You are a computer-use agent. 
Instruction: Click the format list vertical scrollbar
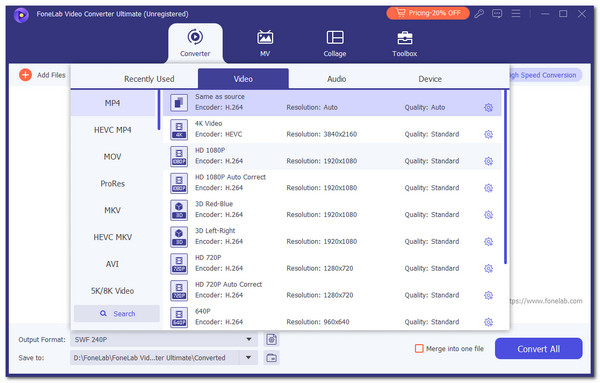[x=159, y=110]
